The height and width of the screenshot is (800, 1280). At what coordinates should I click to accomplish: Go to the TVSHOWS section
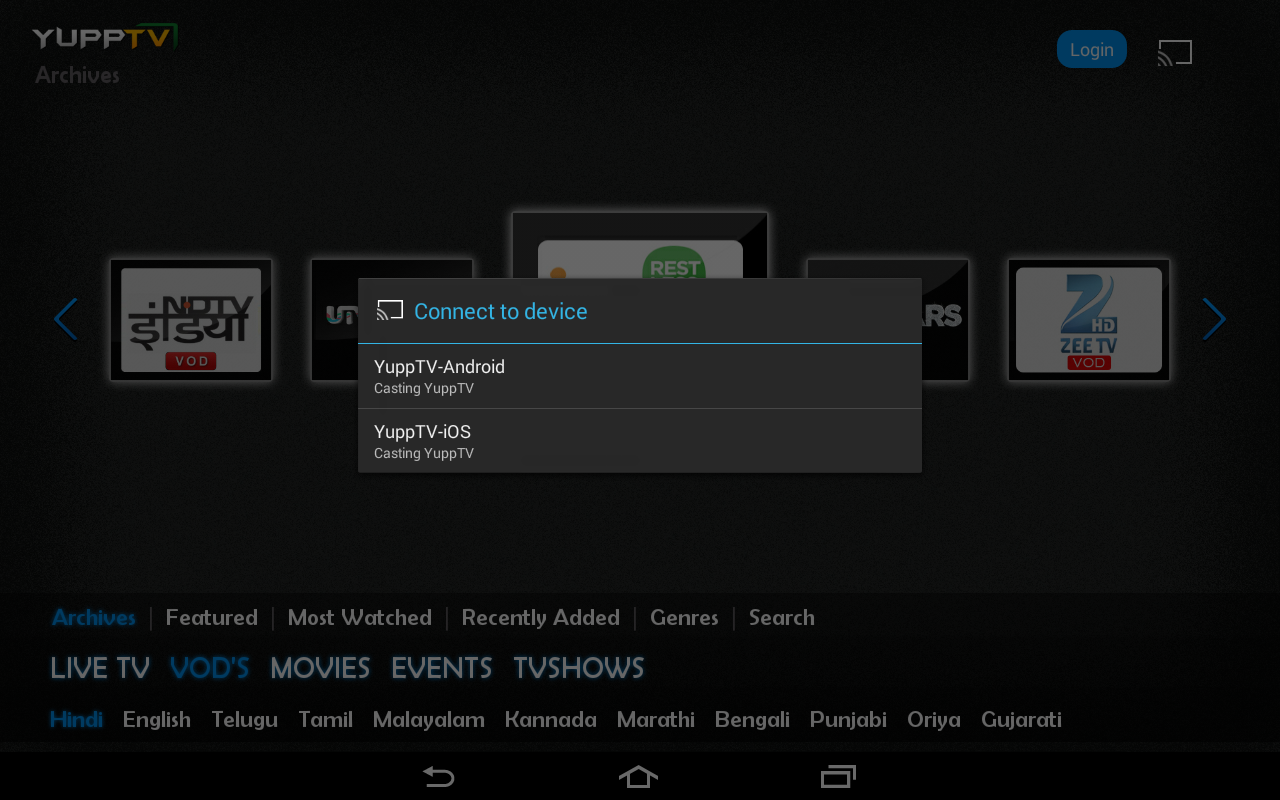click(x=579, y=668)
